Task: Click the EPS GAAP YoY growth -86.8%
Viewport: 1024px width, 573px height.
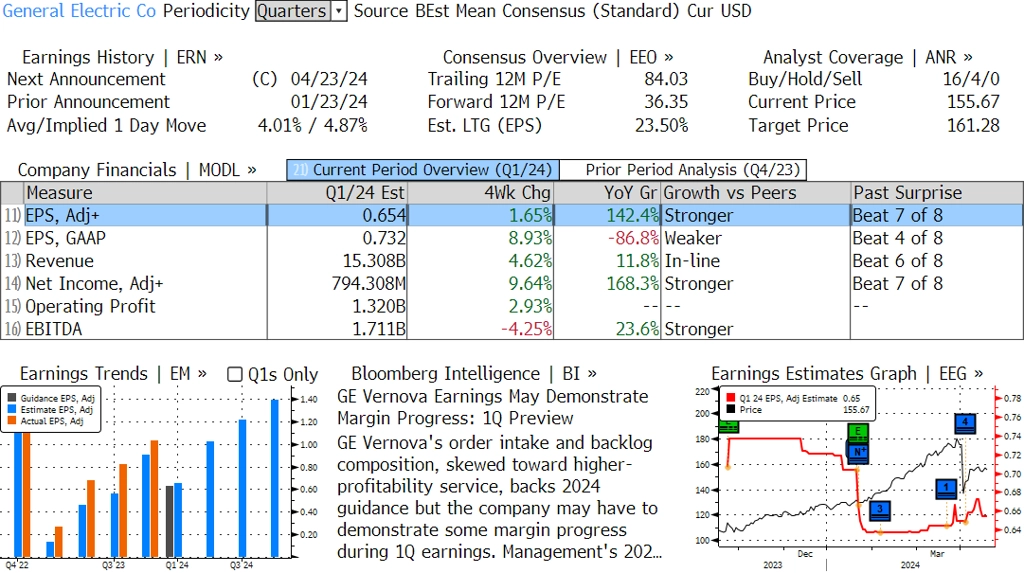Action: (x=633, y=238)
